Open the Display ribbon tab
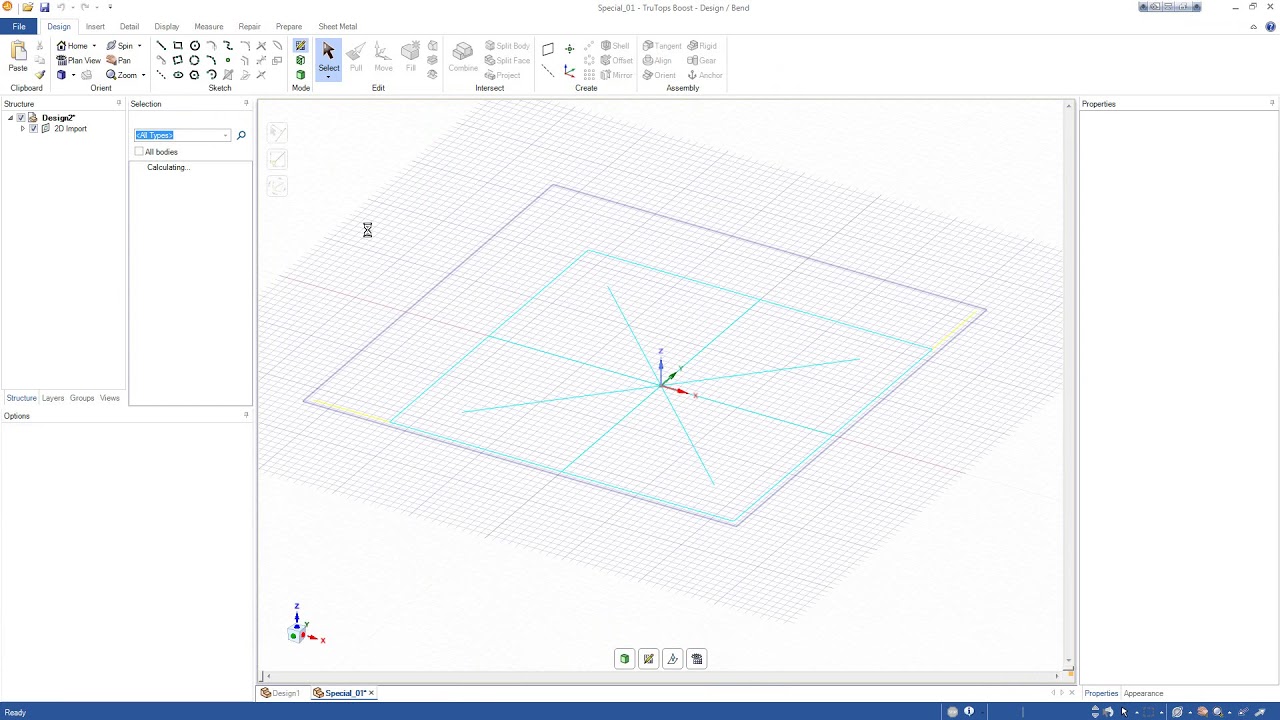This screenshot has height=720, width=1280. pos(166,27)
